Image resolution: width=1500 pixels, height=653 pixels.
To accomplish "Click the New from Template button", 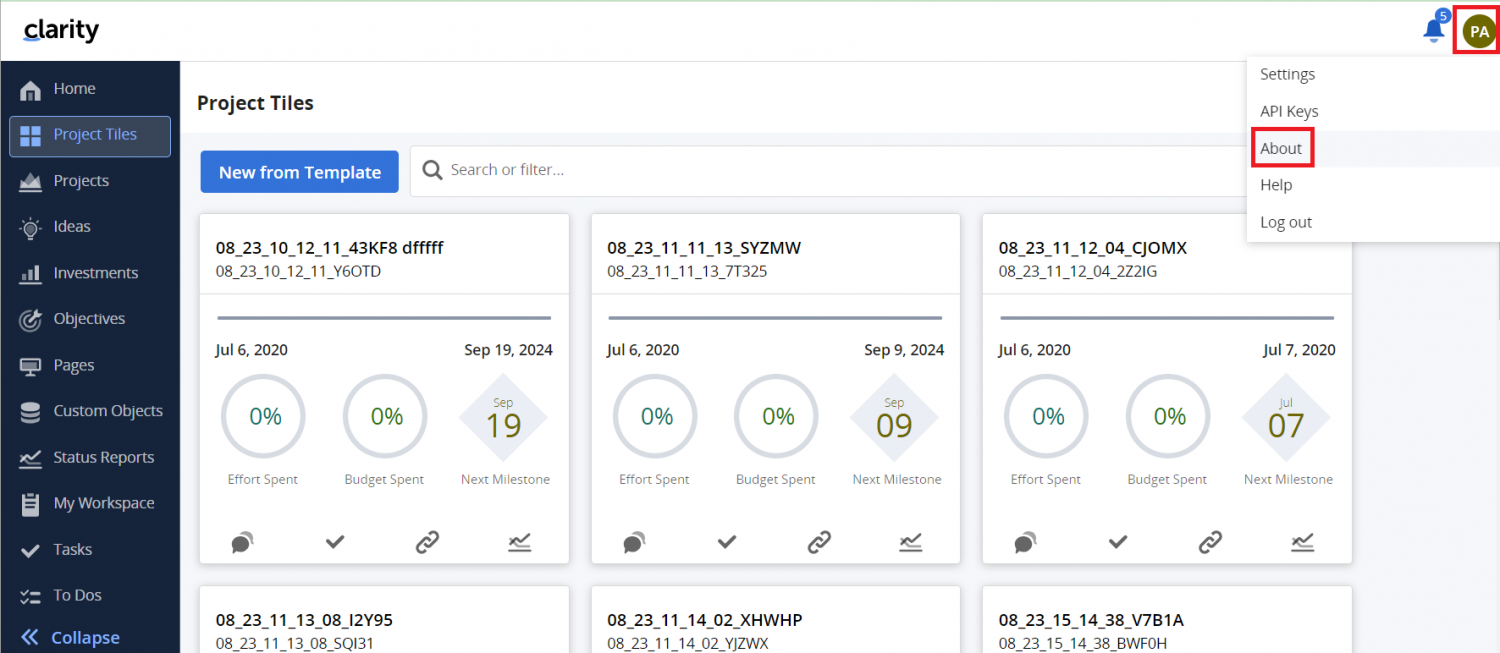I will pos(299,172).
